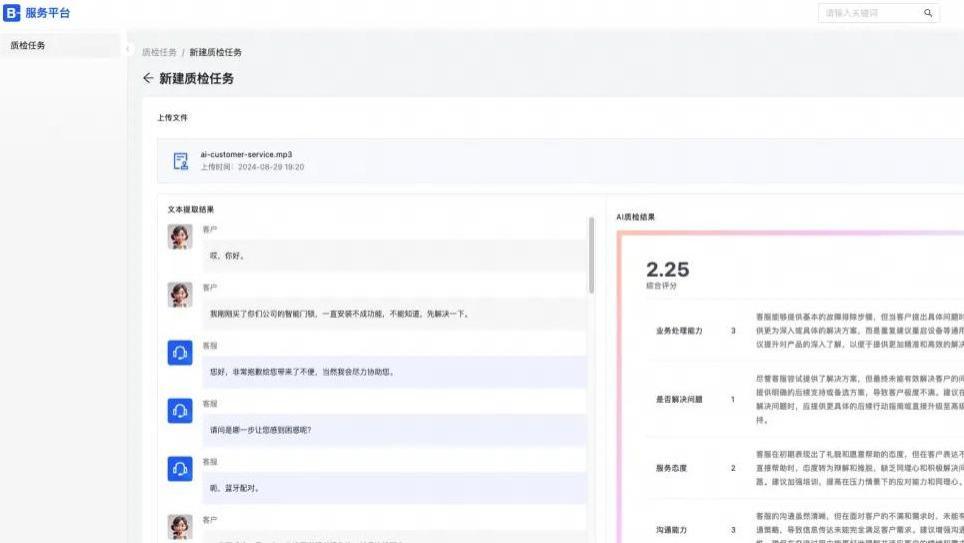Click the 2.25 overall score value

pyautogui.click(x=668, y=269)
